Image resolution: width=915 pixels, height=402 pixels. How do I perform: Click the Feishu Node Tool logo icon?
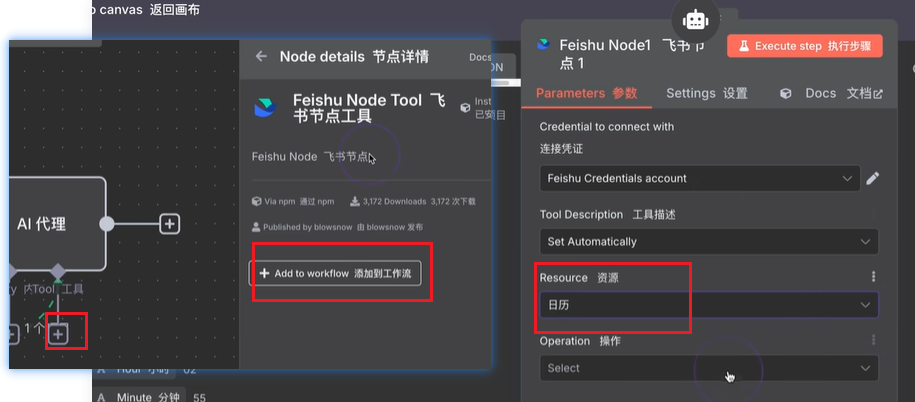coord(265,108)
